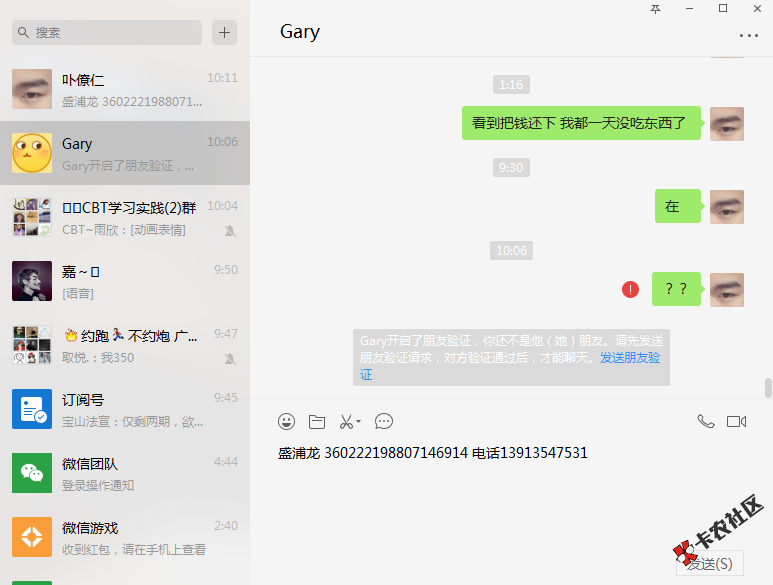The width and height of the screenshot is (773, 585).
Task: Open the 微信团队 chat
Action: (x=125, y=473)
